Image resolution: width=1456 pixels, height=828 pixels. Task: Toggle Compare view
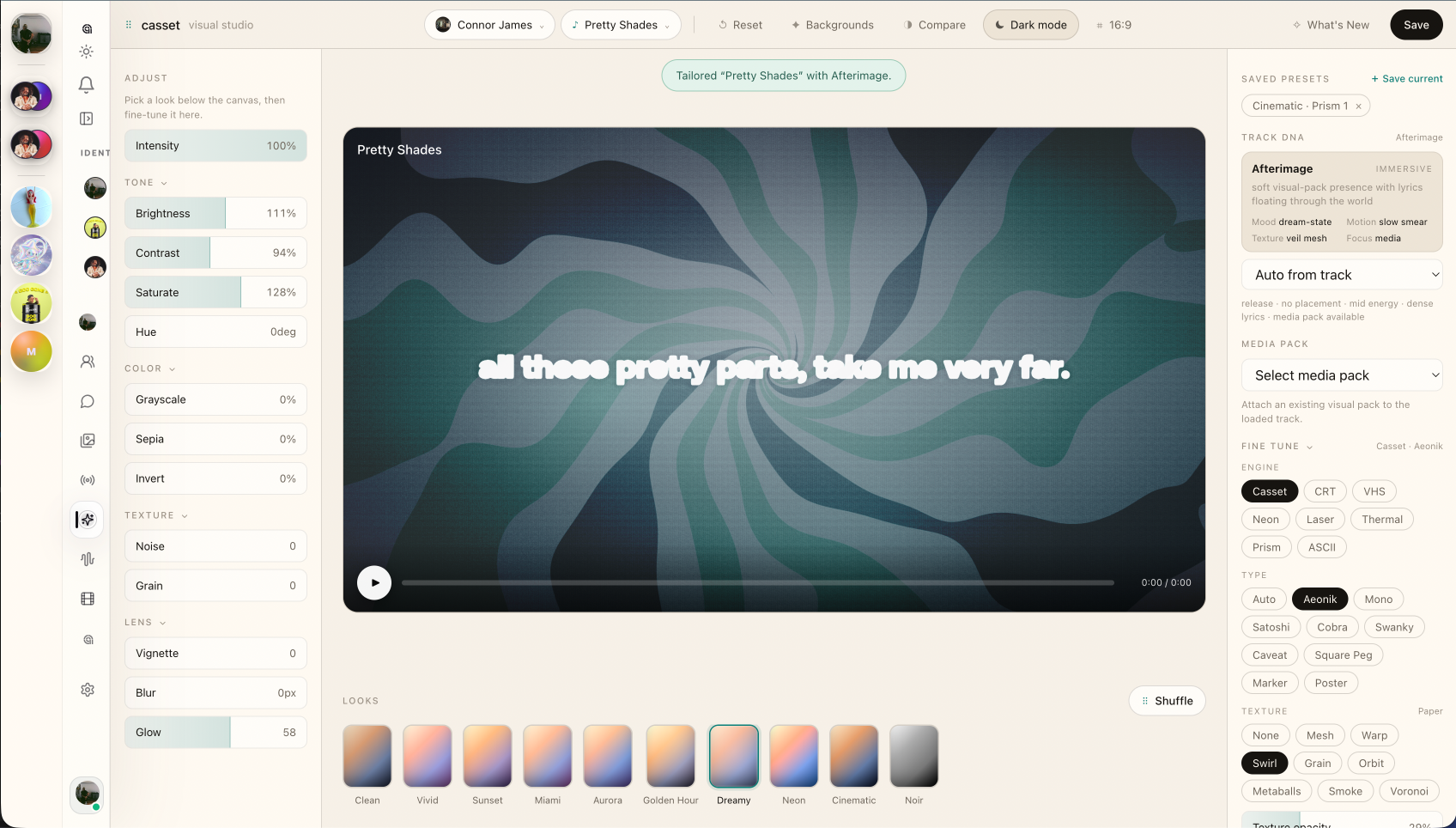tap(935, 25)
